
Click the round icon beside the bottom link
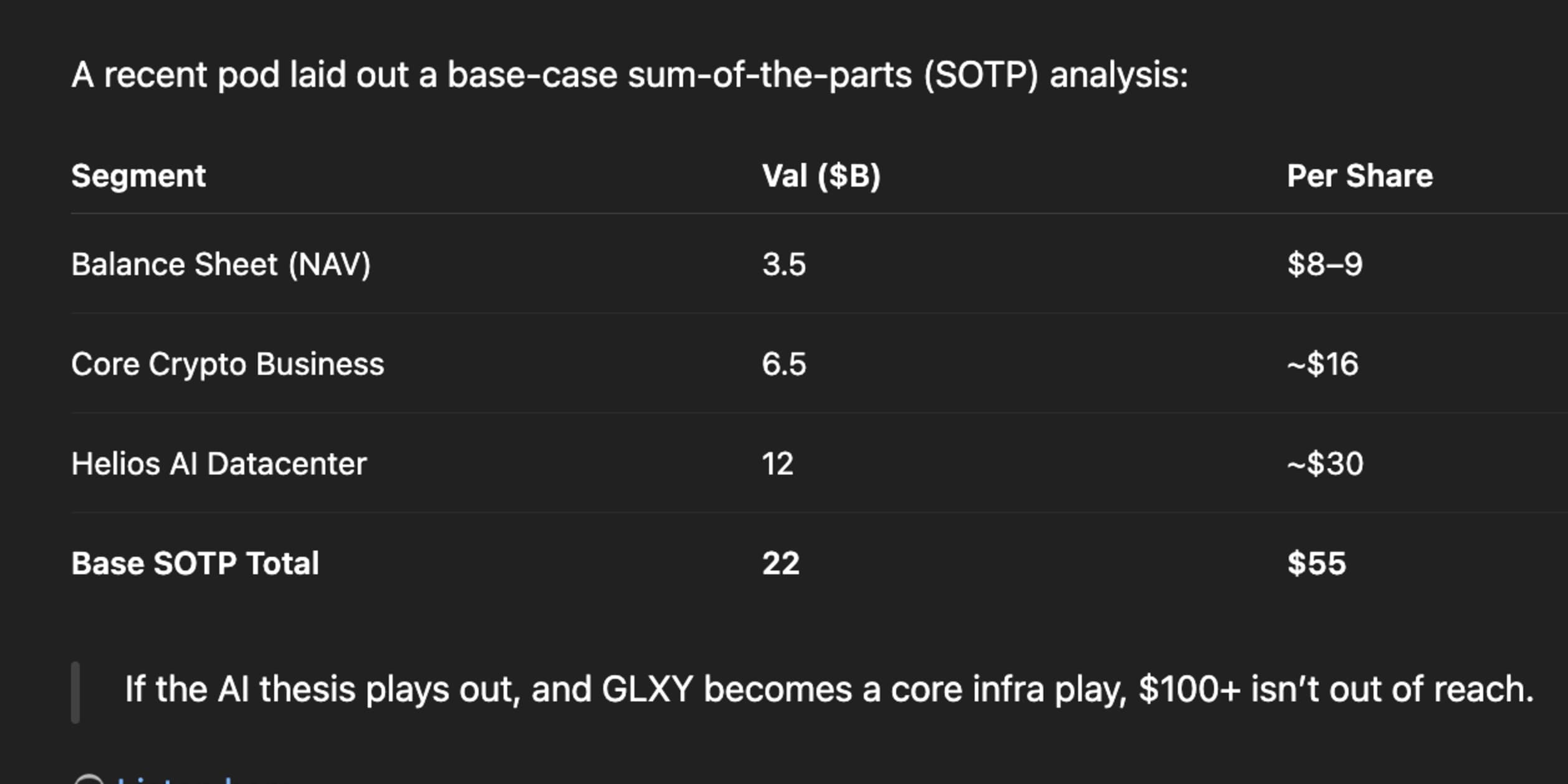tap(88, 779)
